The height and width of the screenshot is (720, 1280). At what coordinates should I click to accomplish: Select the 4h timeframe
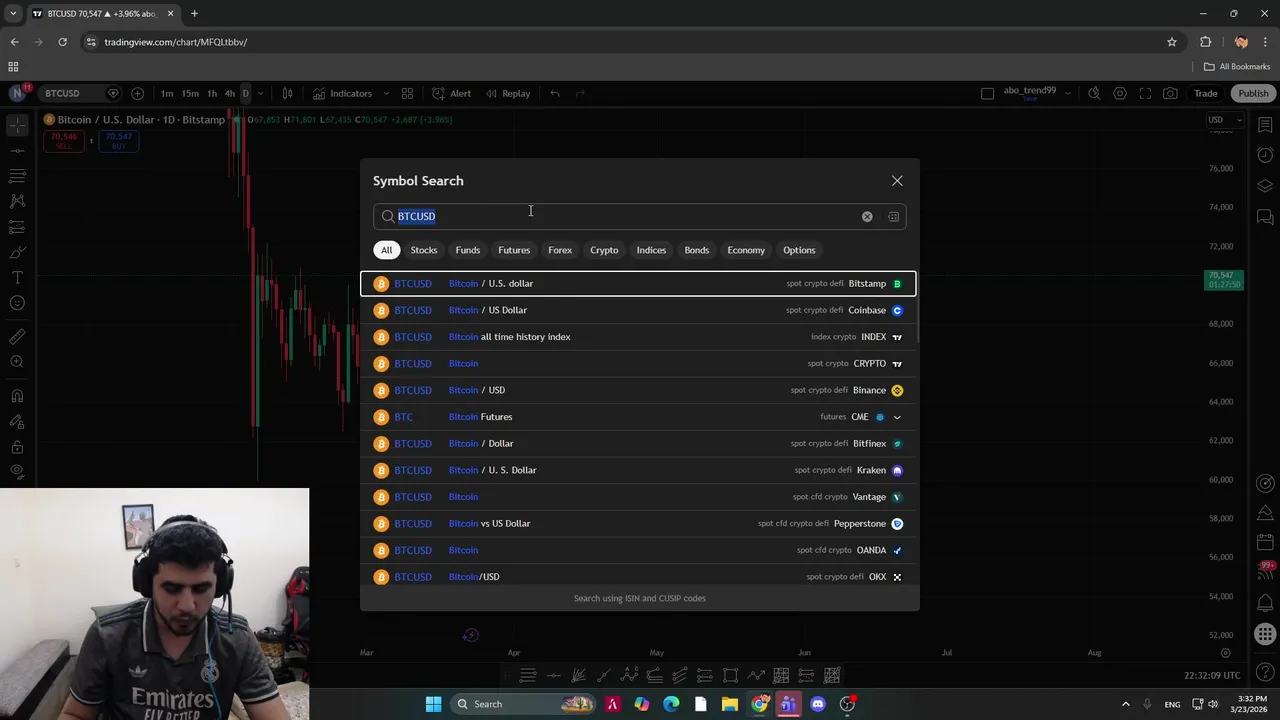coord(230,93)
